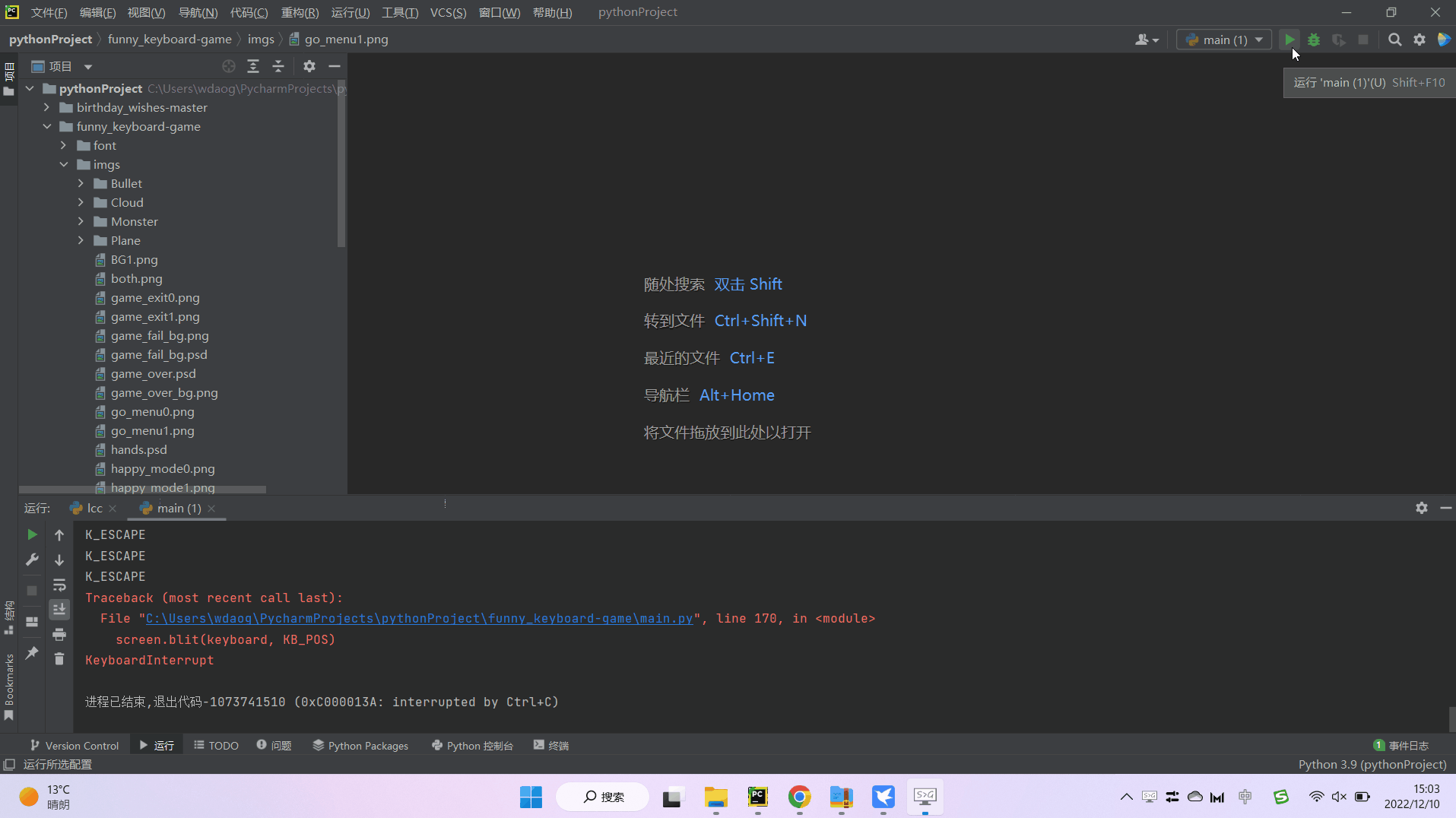Open Python Packages tool window
The width and height of the screenshot is (1456, 818).
(360, 745)
